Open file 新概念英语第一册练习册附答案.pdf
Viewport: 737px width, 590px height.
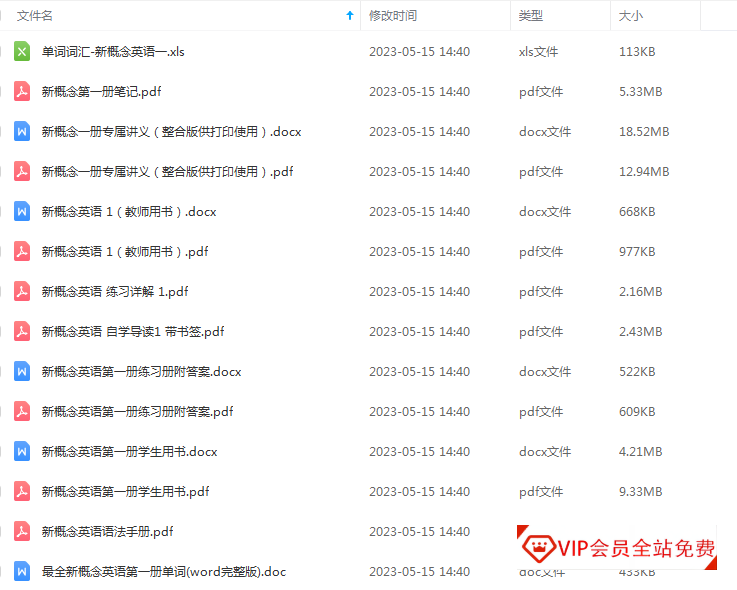(x=137, y=411)
